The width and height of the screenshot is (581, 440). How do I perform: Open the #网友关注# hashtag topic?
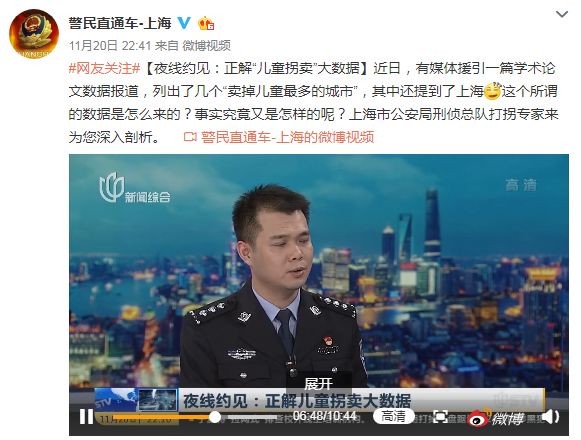[104, 69]
